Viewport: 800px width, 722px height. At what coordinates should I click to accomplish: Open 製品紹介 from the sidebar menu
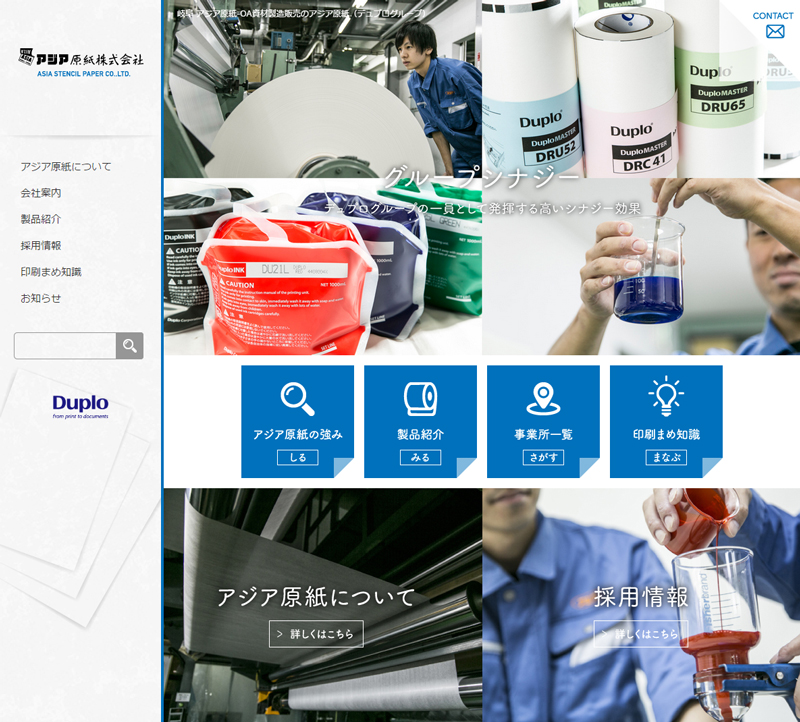tap(41, 219)
